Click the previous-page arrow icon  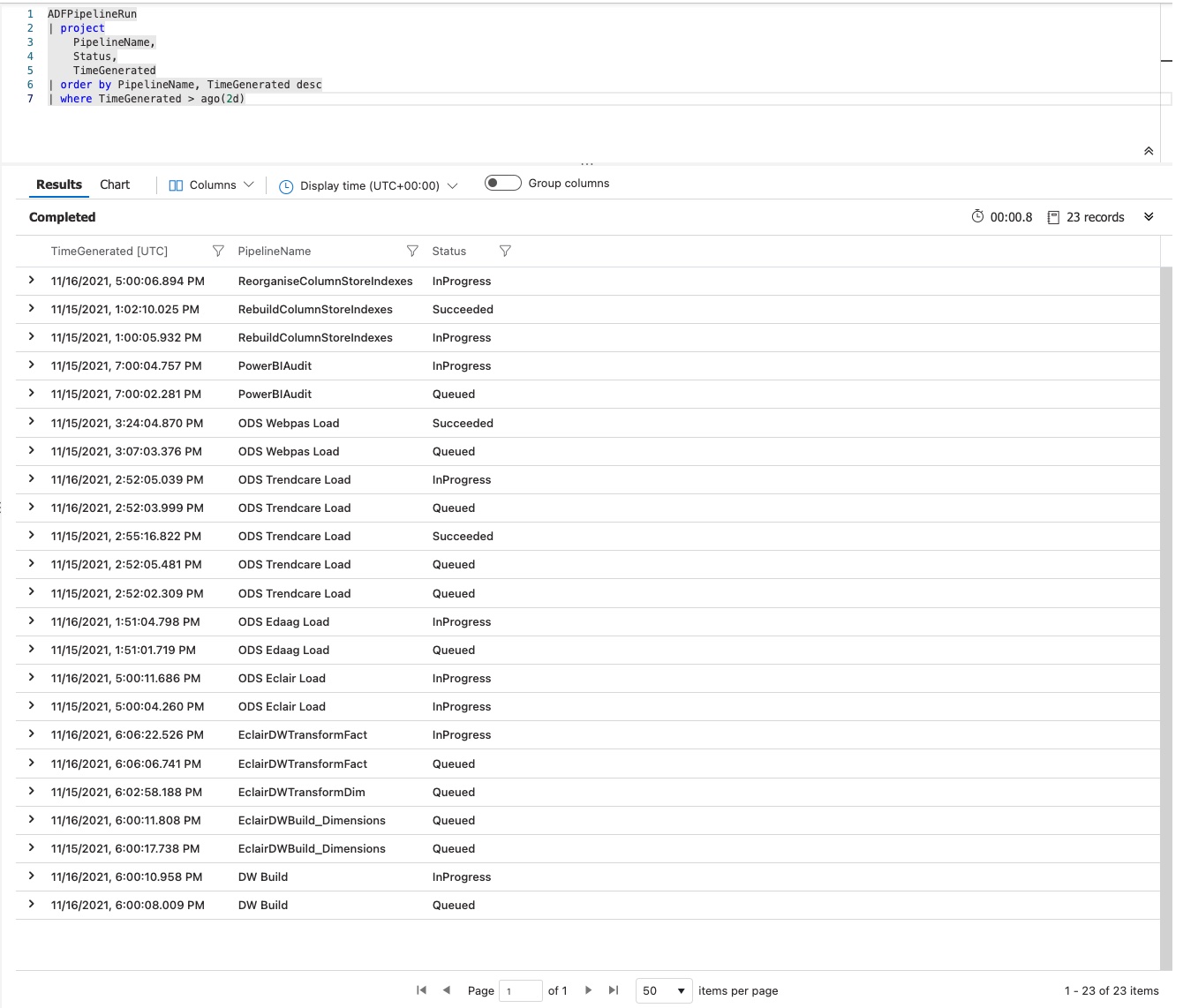click(x=447, y=989)
